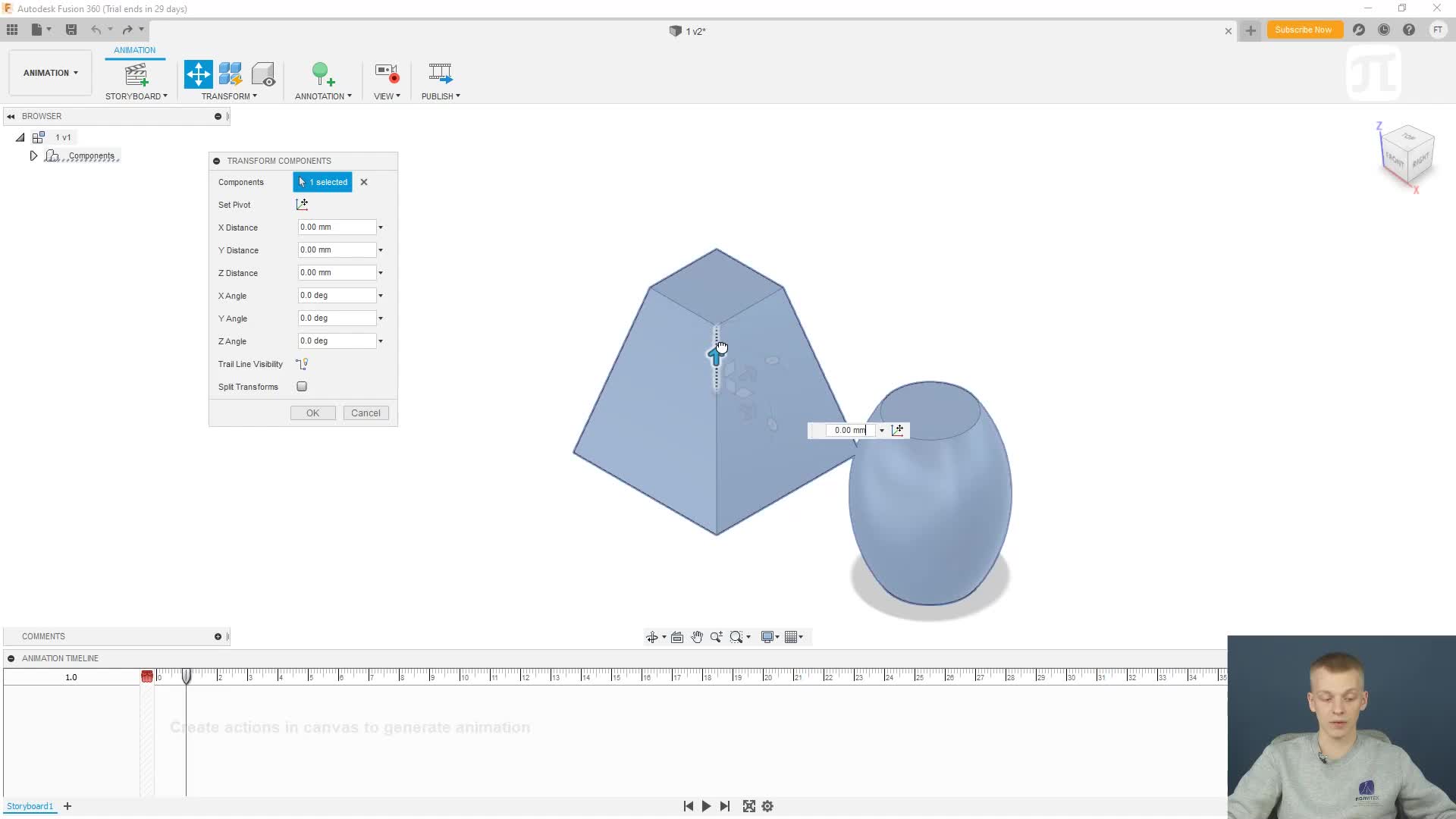The image size is (1456, 819).
Task: Click the Look At tool icon
Action: (x=677, y=637)
